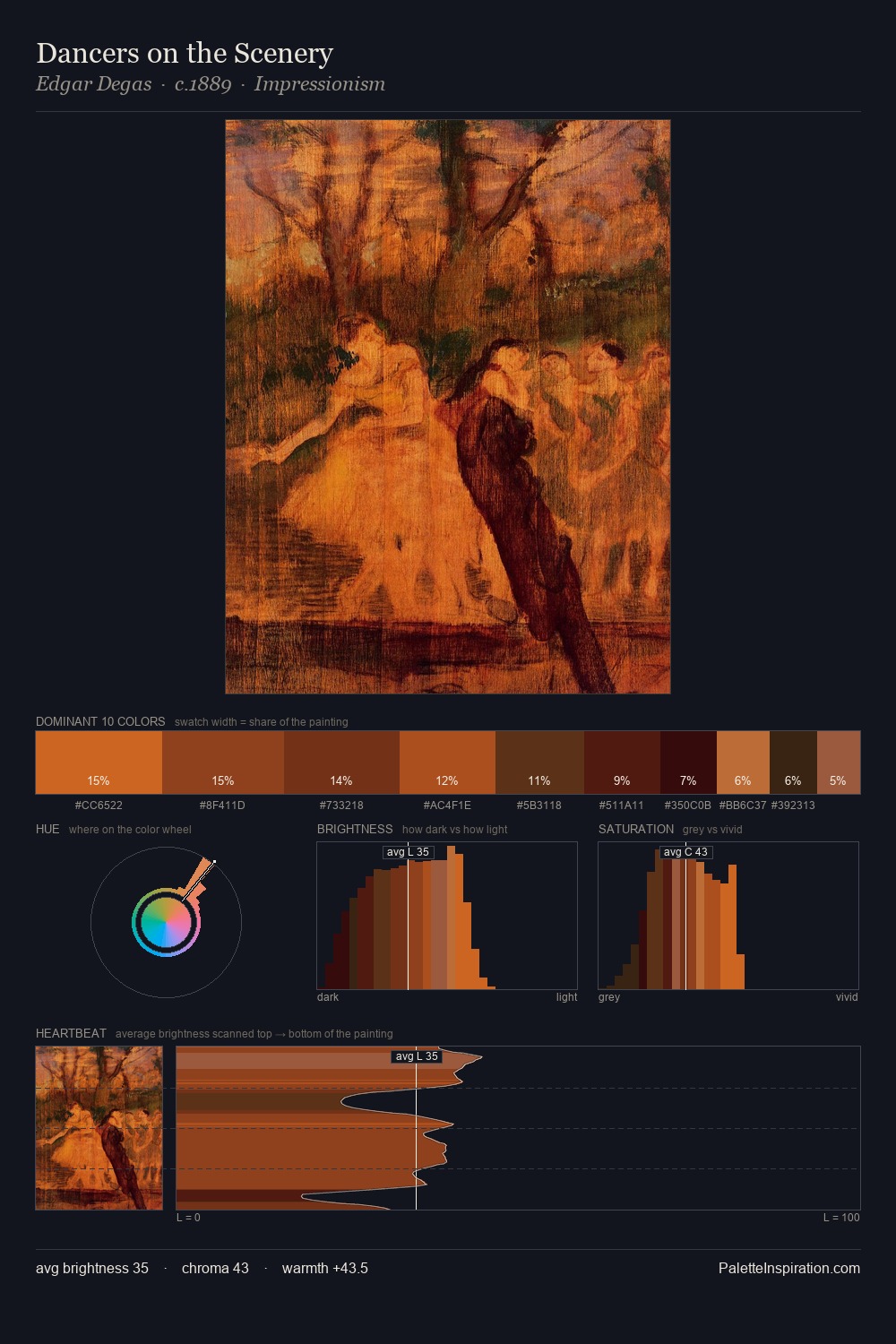Click the Impressionism style label
896x1344 pixels.
pos(320,84)
